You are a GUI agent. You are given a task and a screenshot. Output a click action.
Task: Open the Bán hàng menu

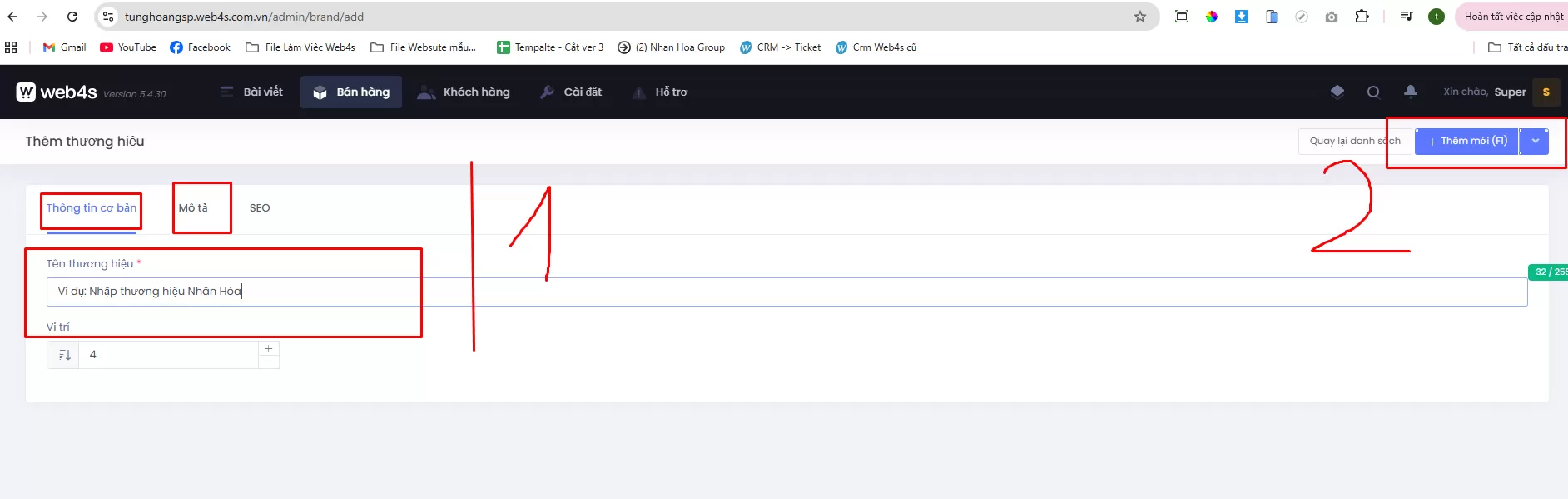[351, 92]
